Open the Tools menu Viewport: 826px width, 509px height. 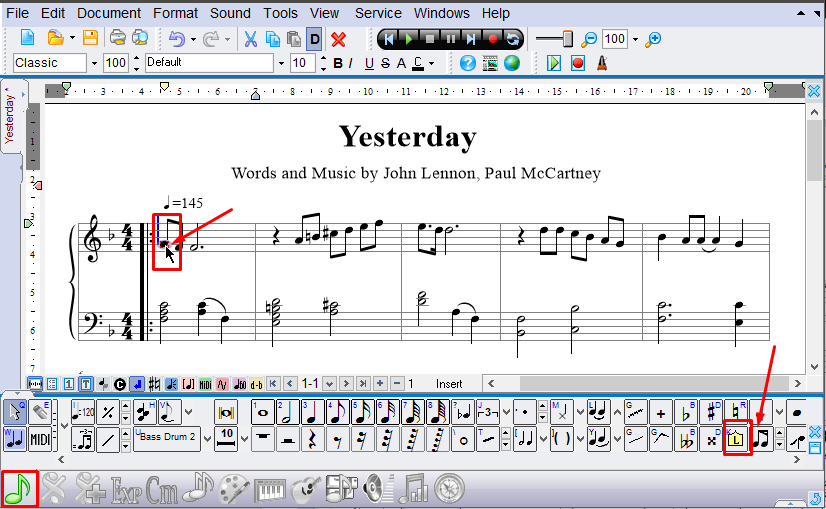point(281,13)
